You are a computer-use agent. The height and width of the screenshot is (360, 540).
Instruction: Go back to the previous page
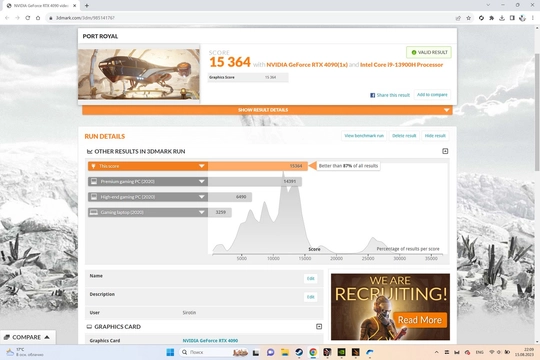[7, 18]
